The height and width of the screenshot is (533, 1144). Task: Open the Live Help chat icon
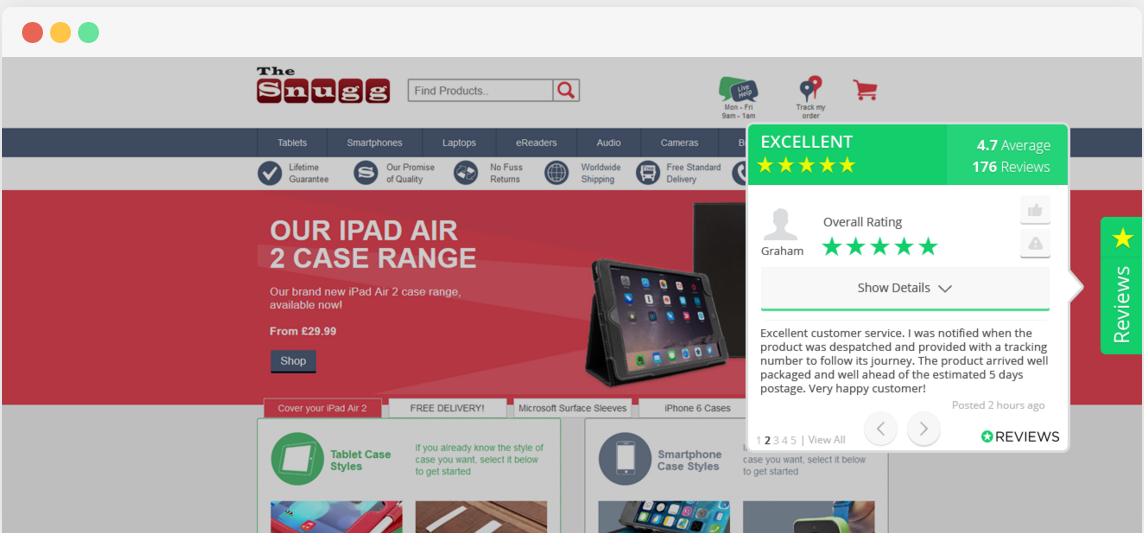point(738,90)
